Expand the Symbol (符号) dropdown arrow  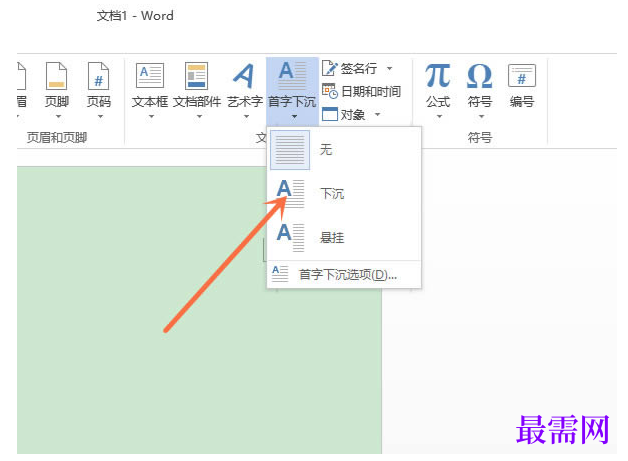click(x=481, y=117)
